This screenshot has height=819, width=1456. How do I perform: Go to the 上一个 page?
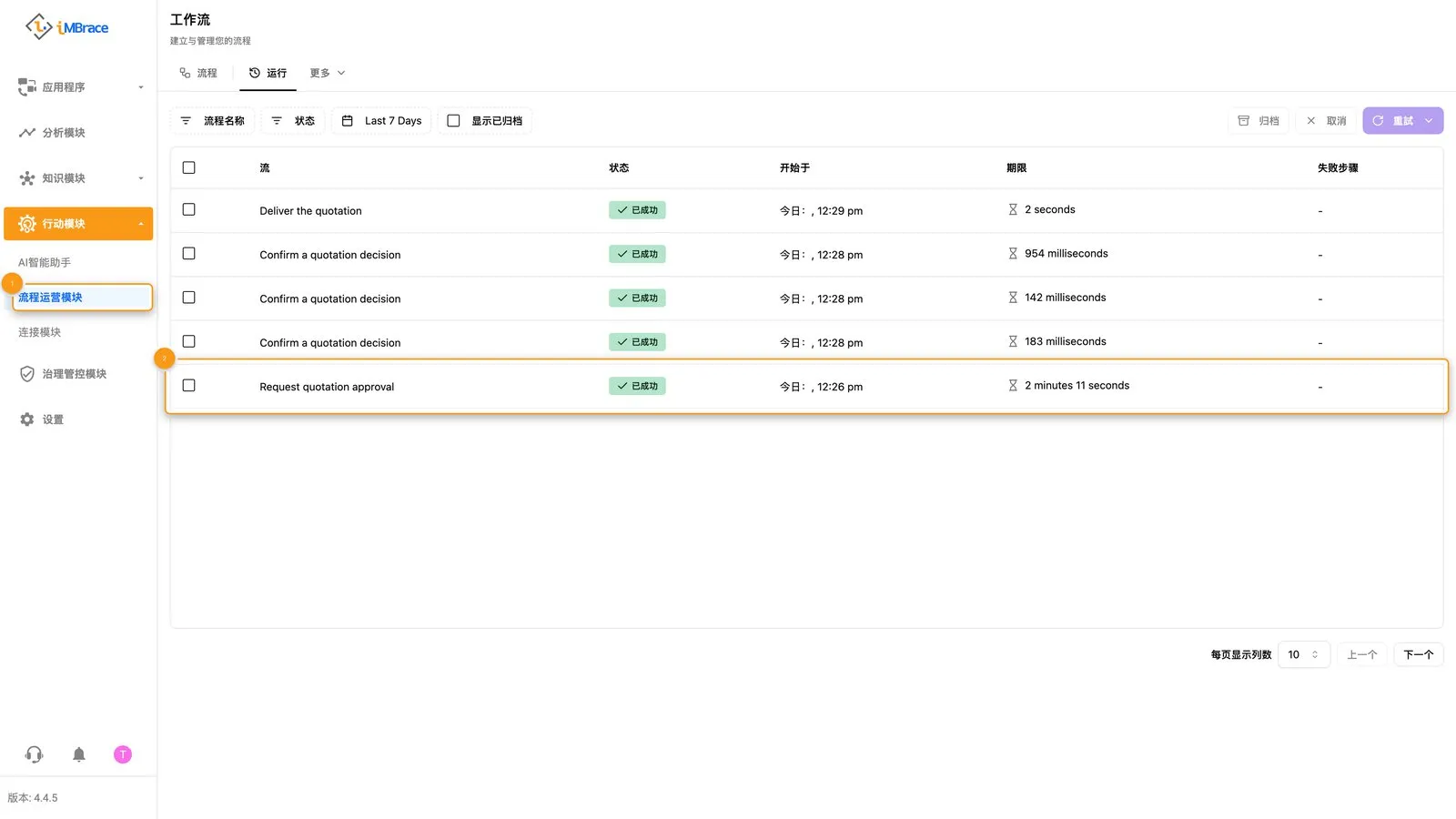[1362, 654]
